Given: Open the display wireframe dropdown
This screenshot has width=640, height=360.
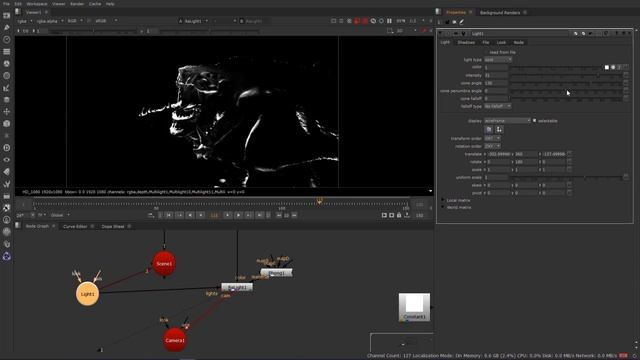Looking at the screenshot, I should [x=507, y=121].
